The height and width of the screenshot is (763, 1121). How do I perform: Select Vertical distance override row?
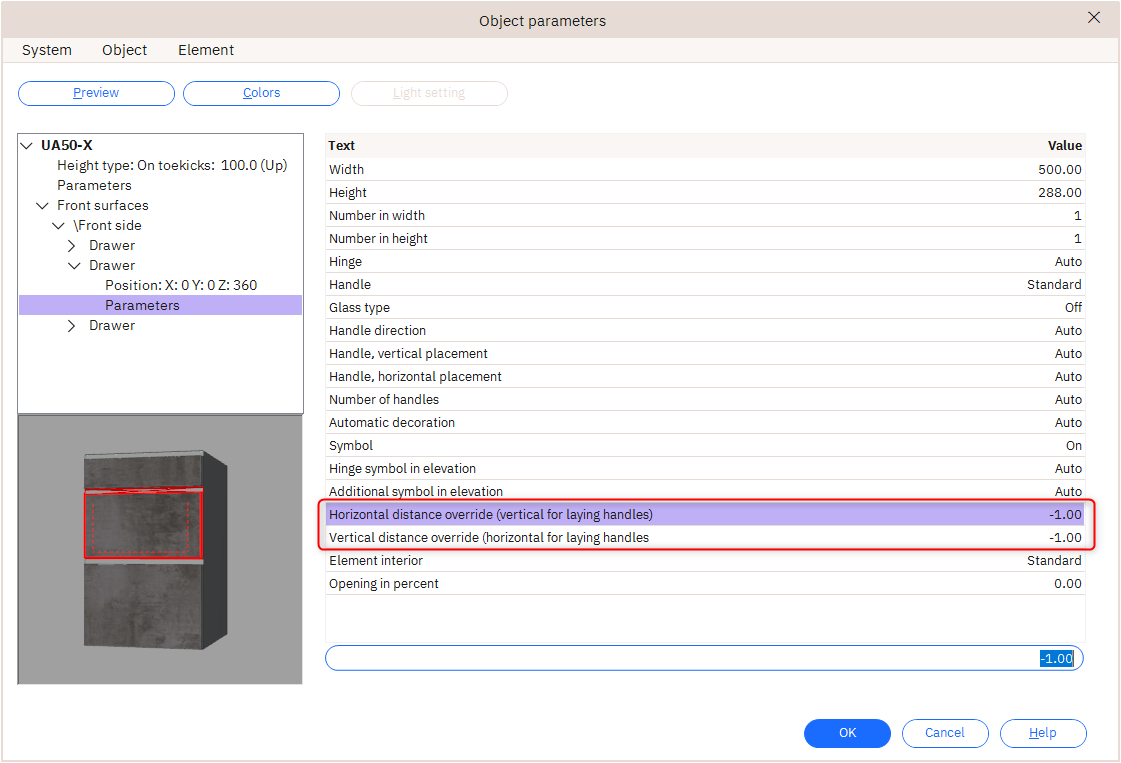pyautogui.click(x=704, y=537)
